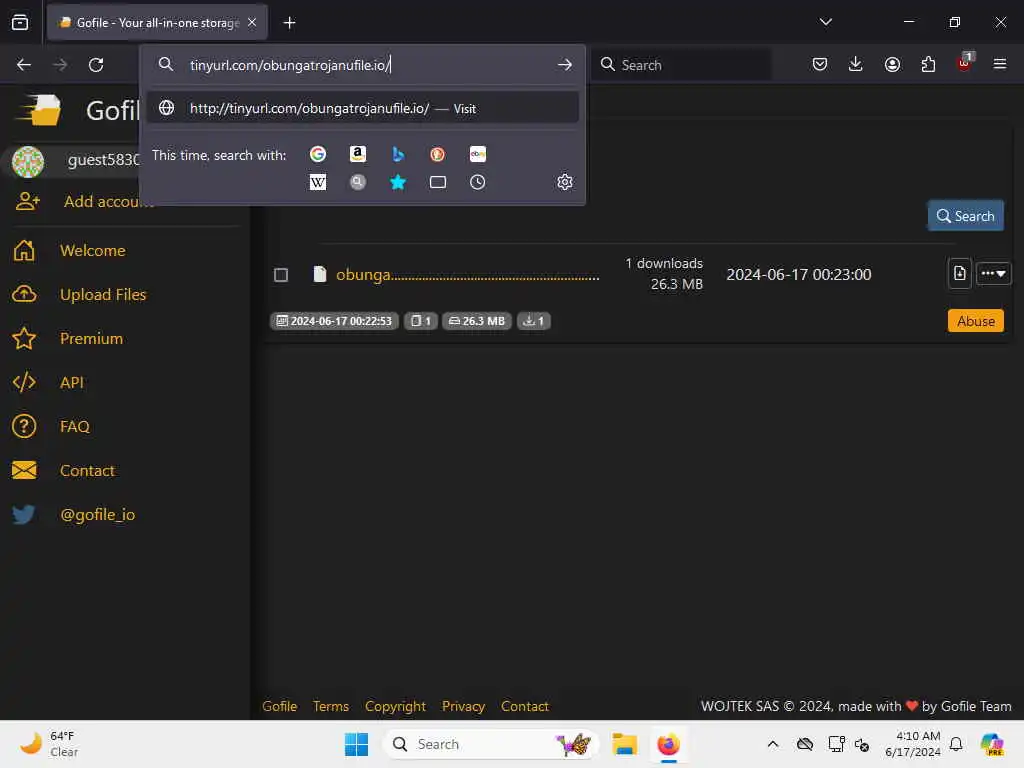1024x768 pixels.
Task: Click the download file icon for obunga
Action: coord(959,273)
